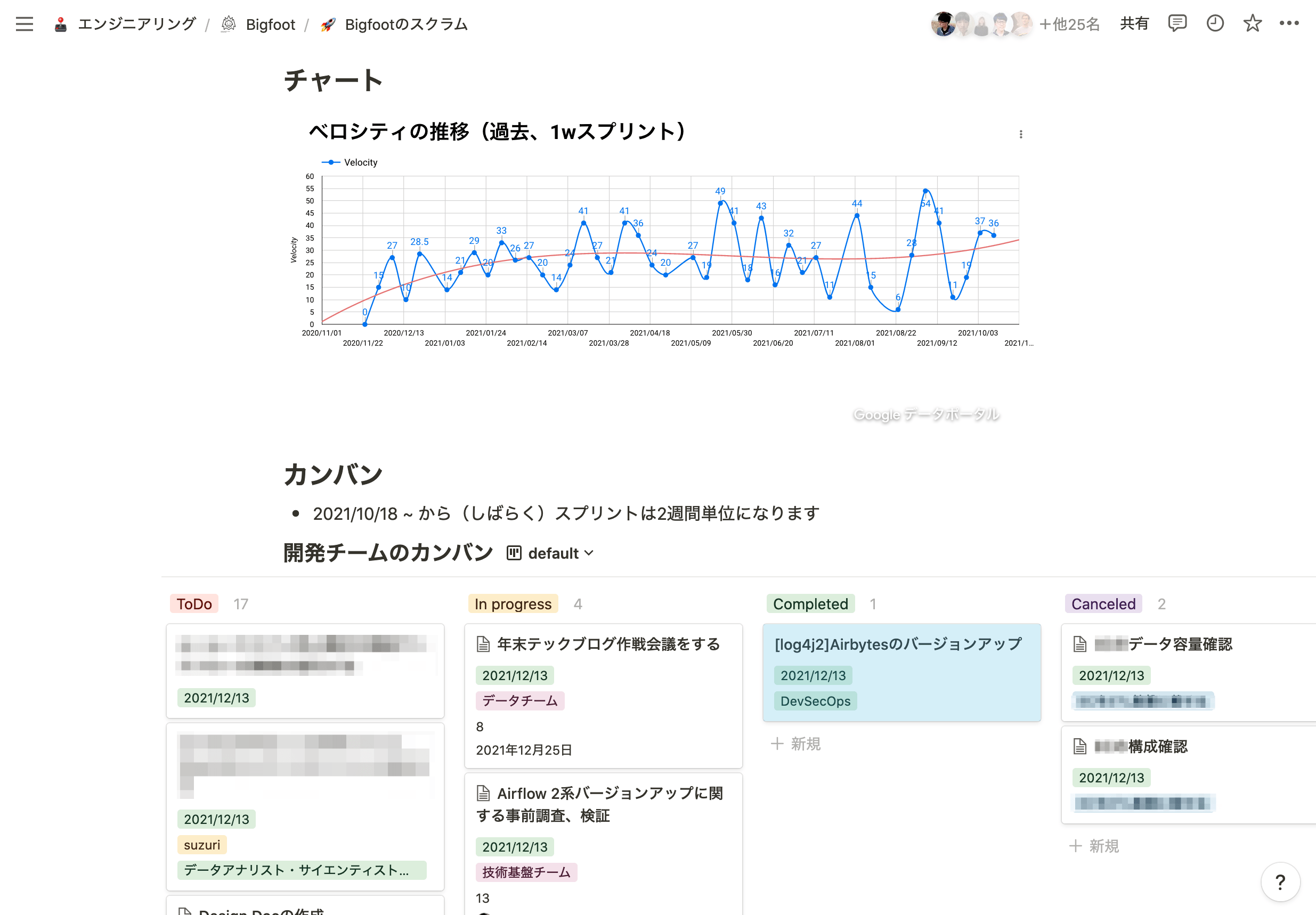Click ＋他25名 to view all members
Screen dimensions: 1316x915
[1069, 24]
